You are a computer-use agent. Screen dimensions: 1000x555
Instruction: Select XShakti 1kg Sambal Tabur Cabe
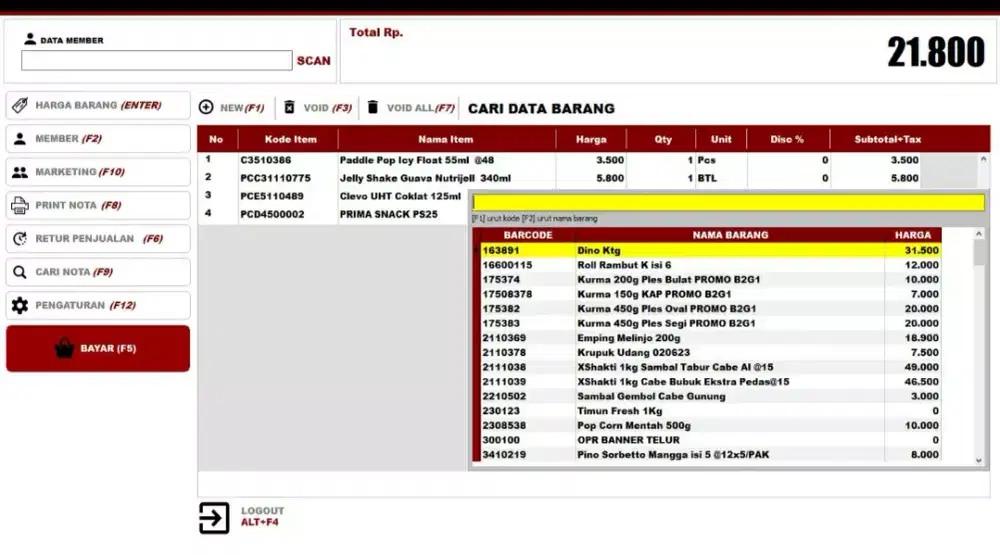click(710, 367)
